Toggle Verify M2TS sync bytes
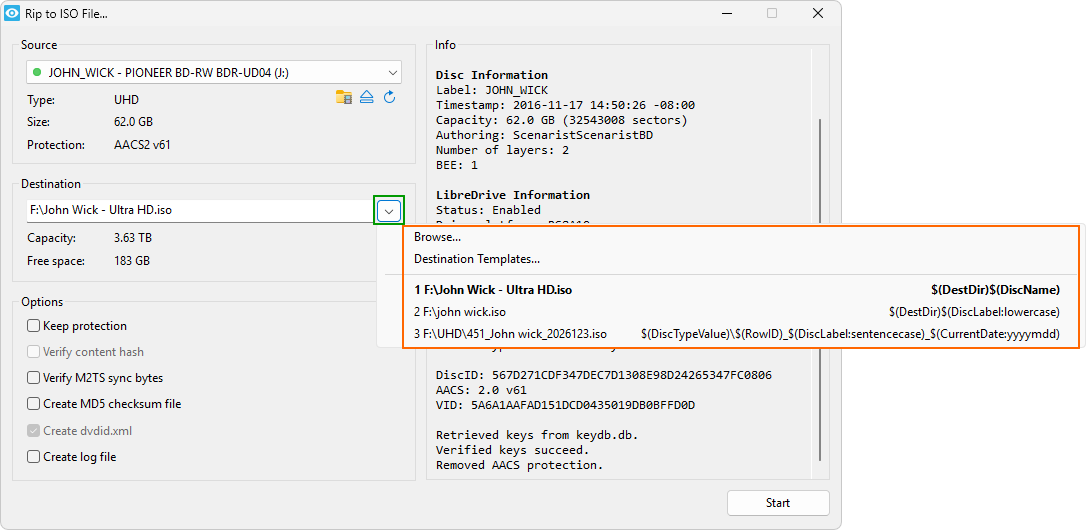Screen dimensions: 1086x530 [x=34, y=378]
